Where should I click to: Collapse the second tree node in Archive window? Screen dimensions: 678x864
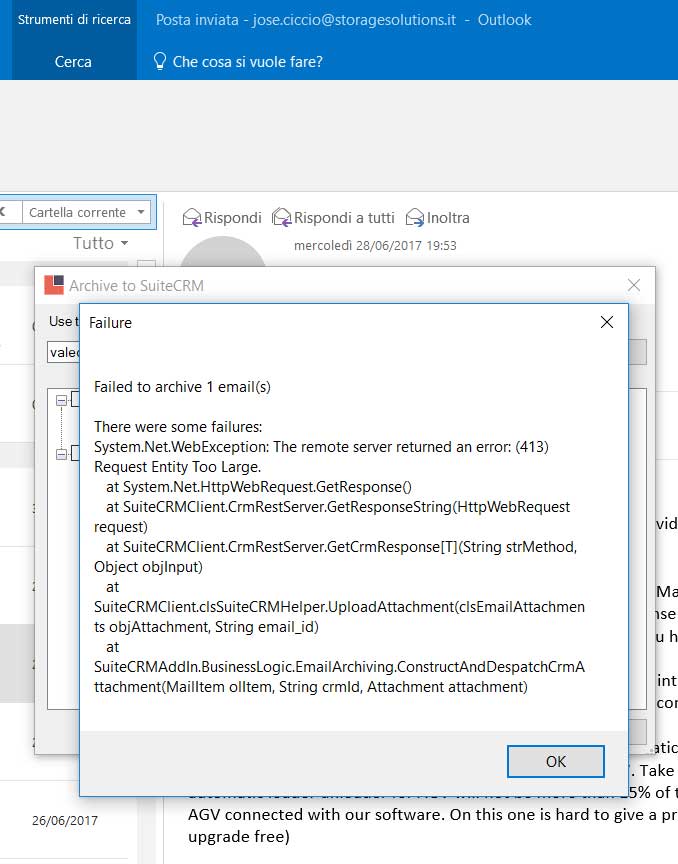[62, 454]
